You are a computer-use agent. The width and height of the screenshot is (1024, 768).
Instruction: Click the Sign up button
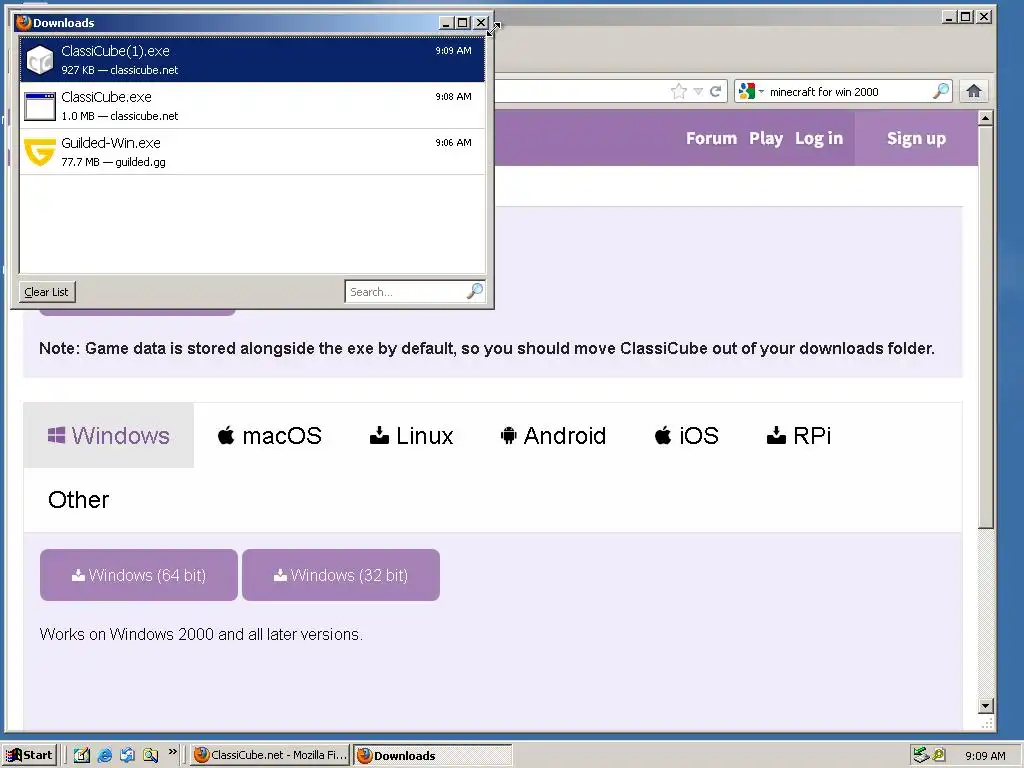coord(916,138)
